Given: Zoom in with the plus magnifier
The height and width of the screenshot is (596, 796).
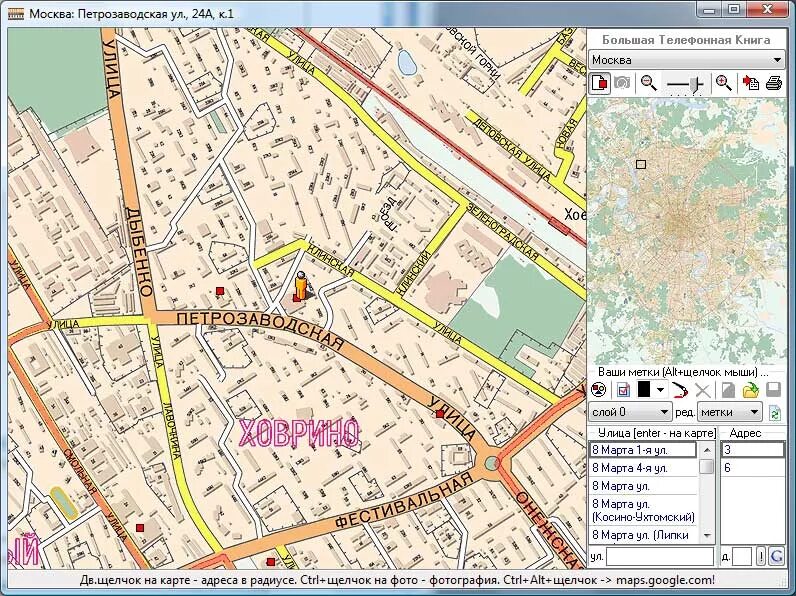Looking at the screenshot, I should coord(723,82).
